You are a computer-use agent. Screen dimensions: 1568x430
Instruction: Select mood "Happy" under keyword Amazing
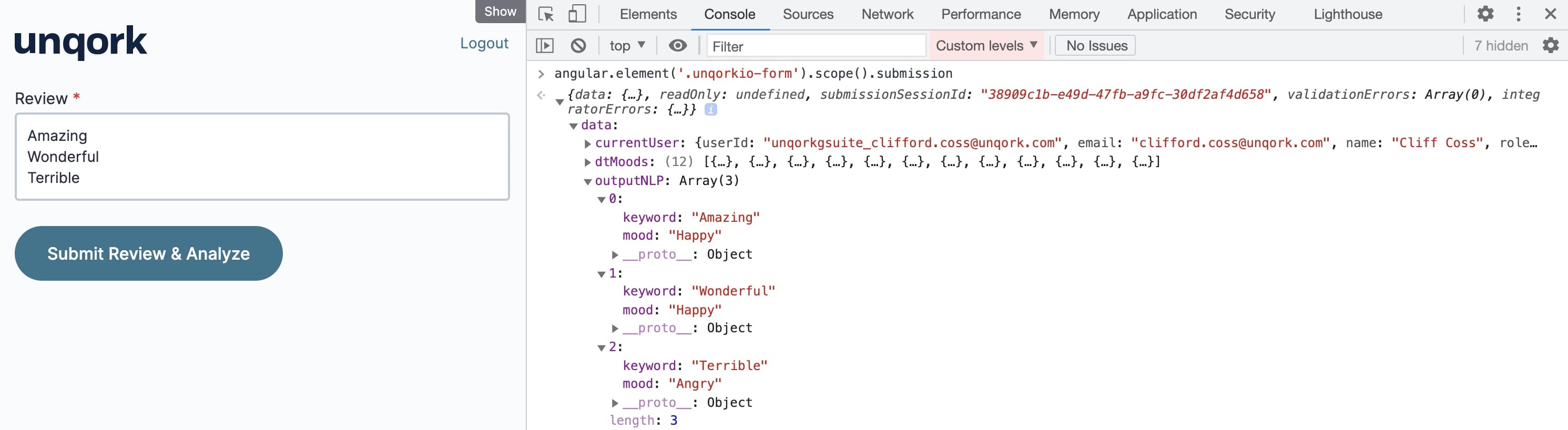pyautogui.click(x=695, y=236)
